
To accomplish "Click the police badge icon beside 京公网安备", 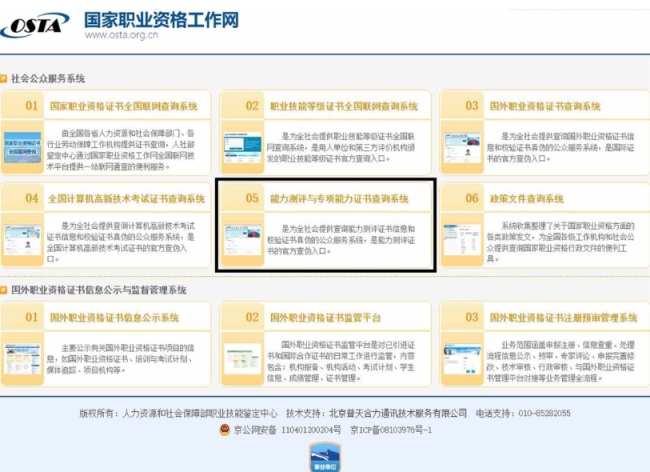I will [x=224, y=429].
